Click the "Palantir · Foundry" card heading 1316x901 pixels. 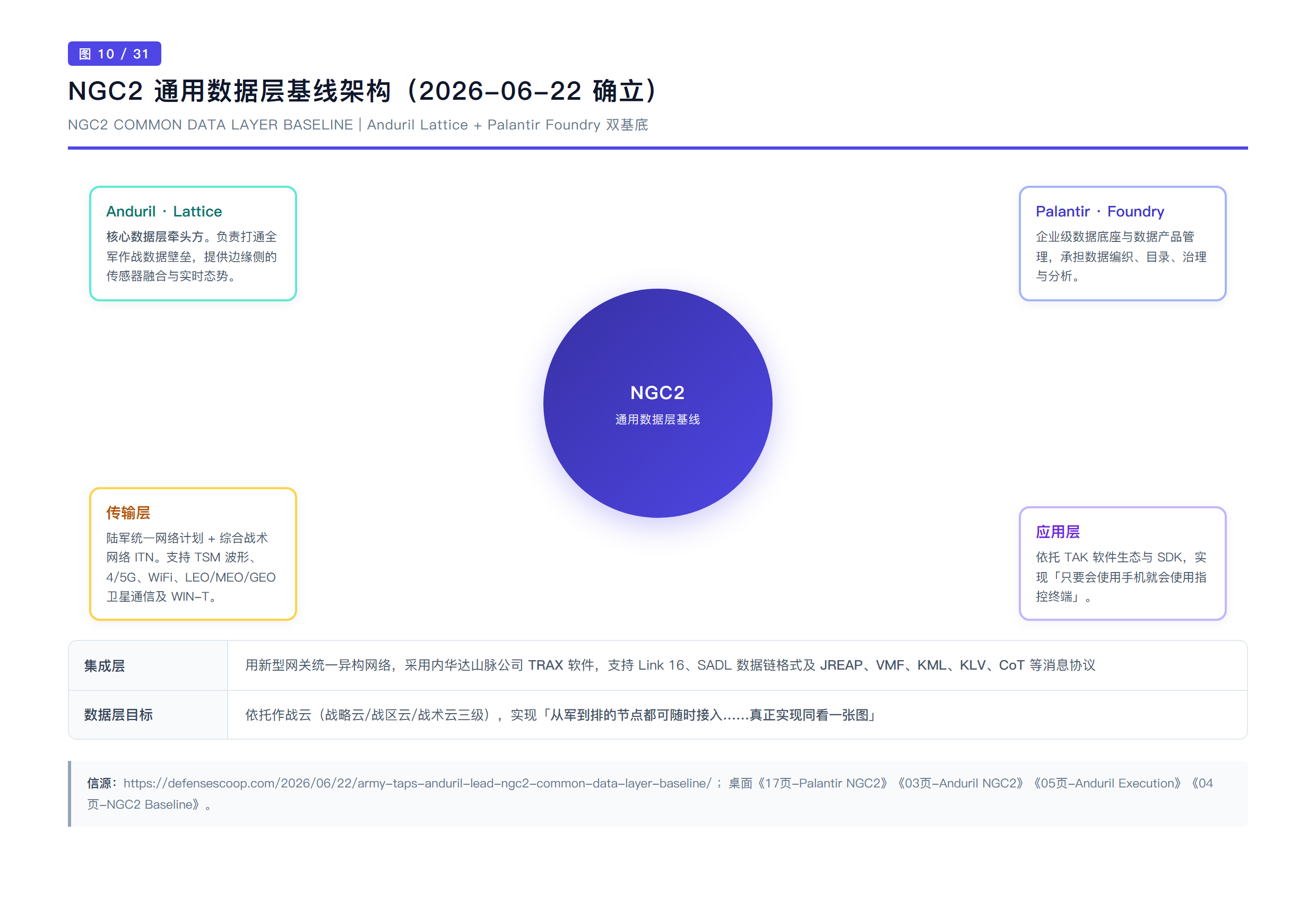click(x=1099, y=211)
